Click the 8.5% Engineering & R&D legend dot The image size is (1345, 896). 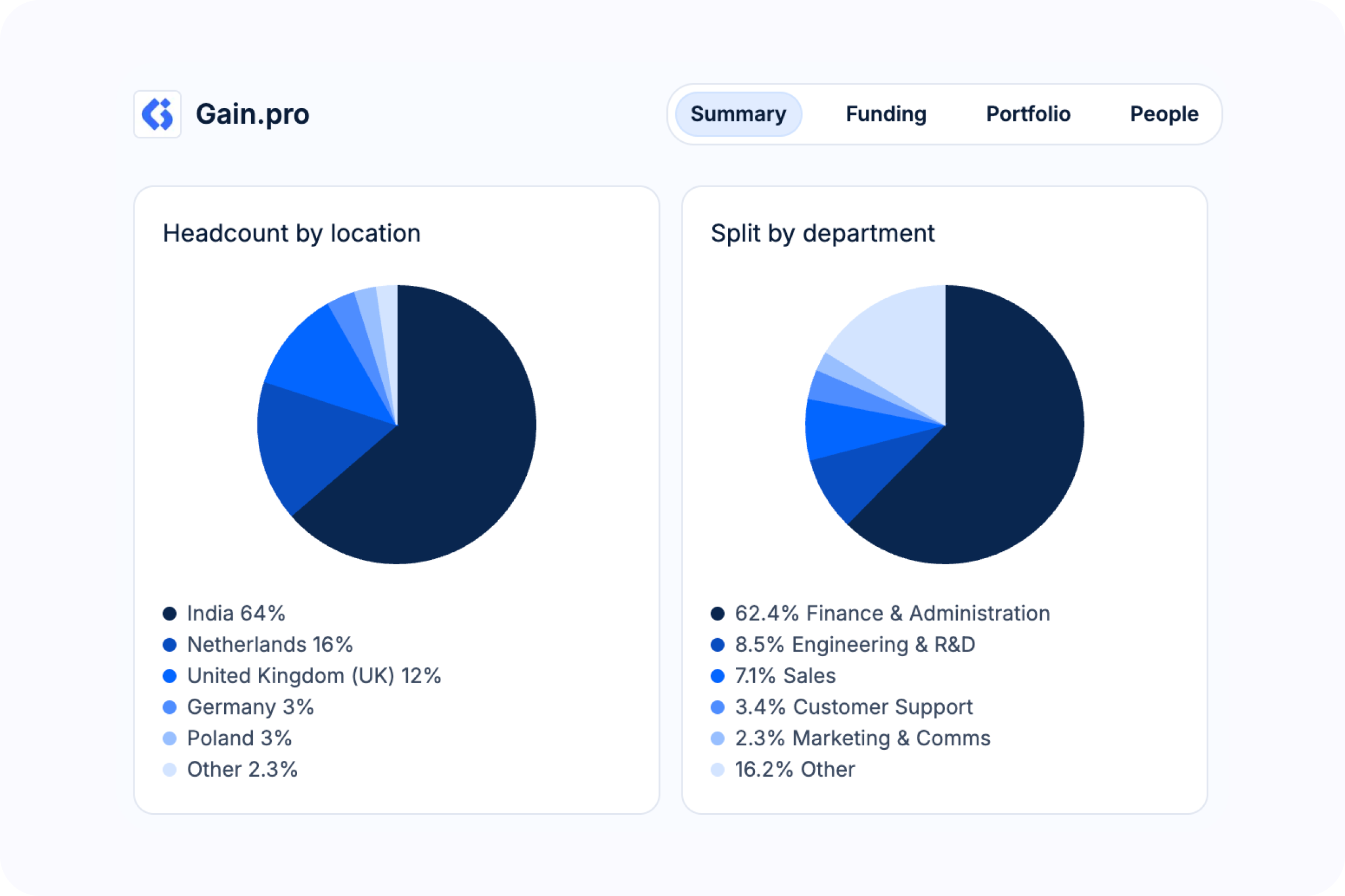tap(718, 645)
